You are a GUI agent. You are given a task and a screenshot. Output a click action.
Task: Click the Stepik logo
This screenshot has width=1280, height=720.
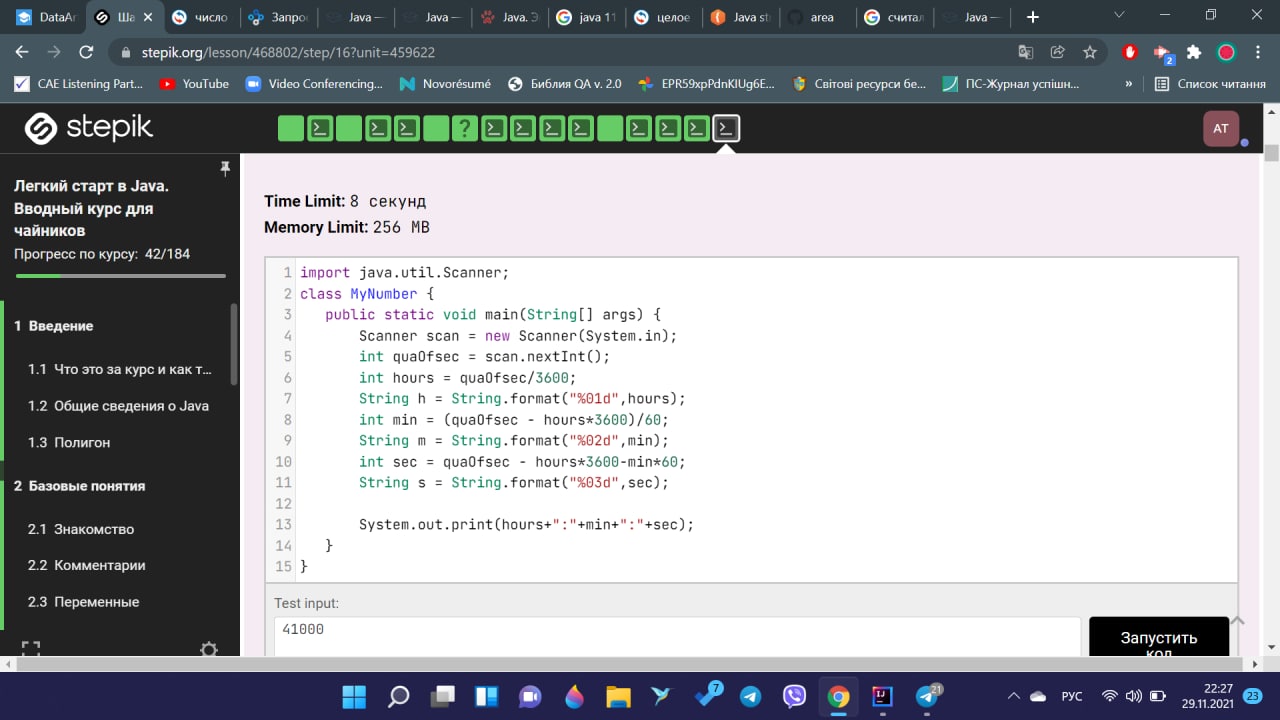(89, 128)
